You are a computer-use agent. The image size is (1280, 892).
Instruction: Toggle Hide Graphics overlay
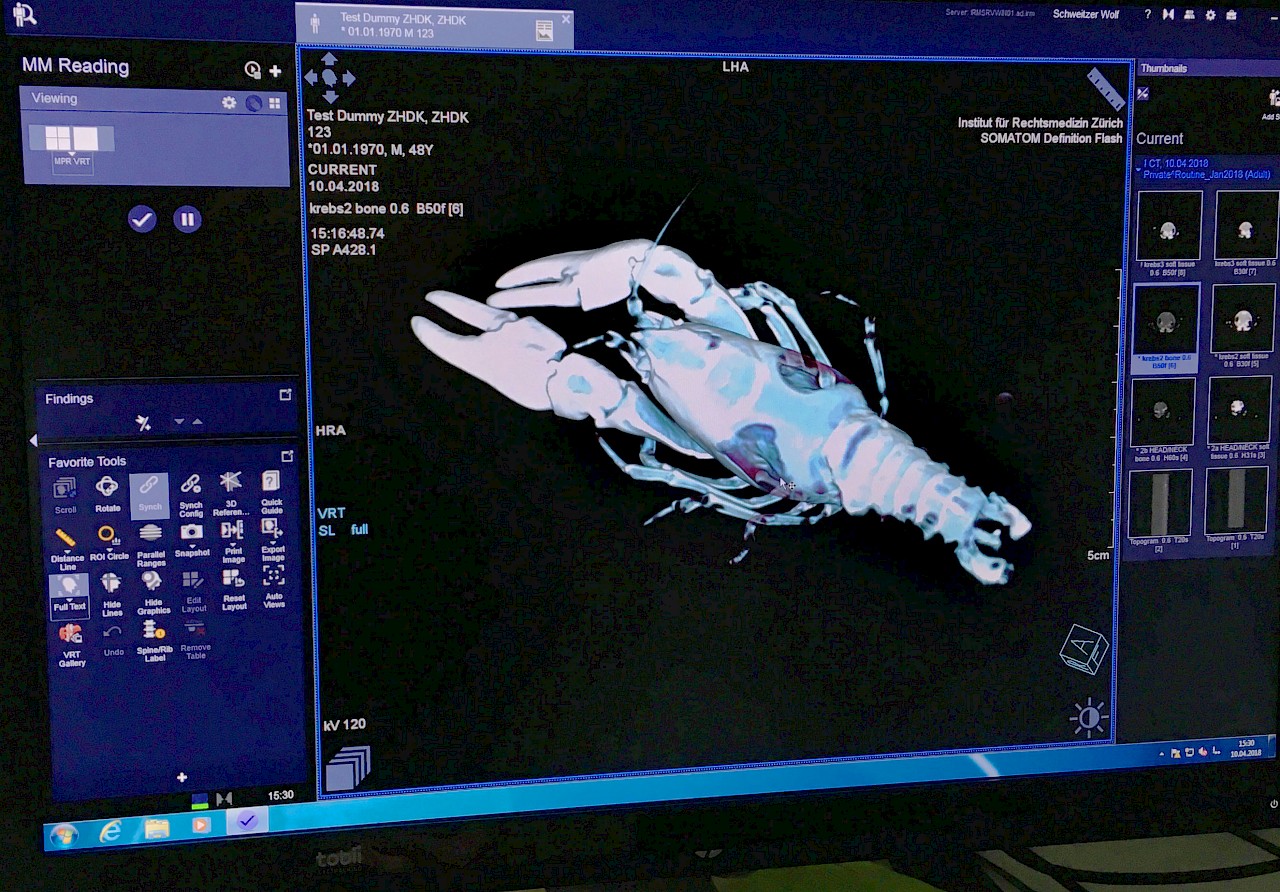[x=152, y=584]
